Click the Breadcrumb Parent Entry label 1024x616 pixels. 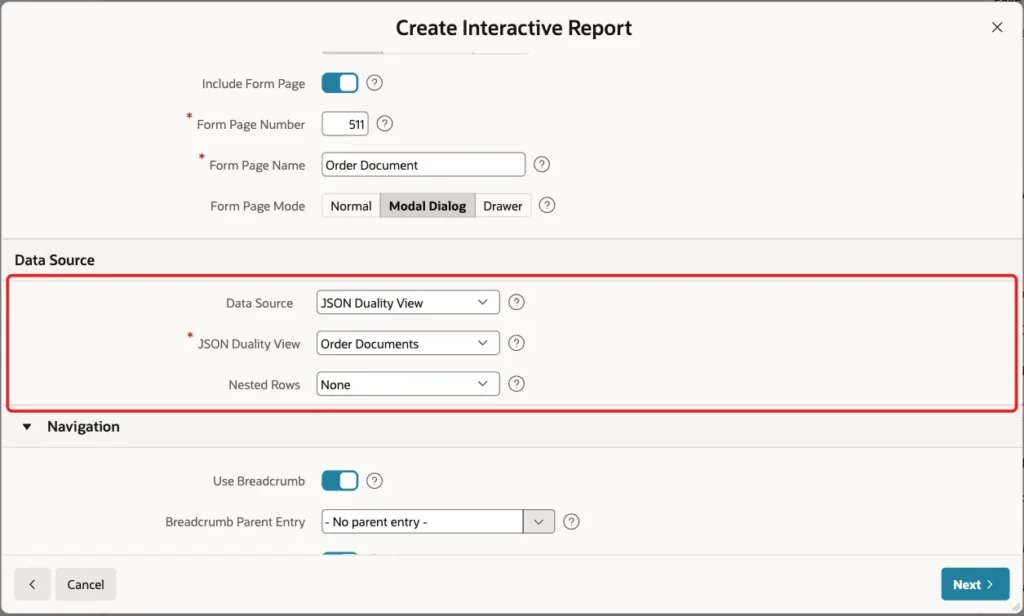[235, 522]
